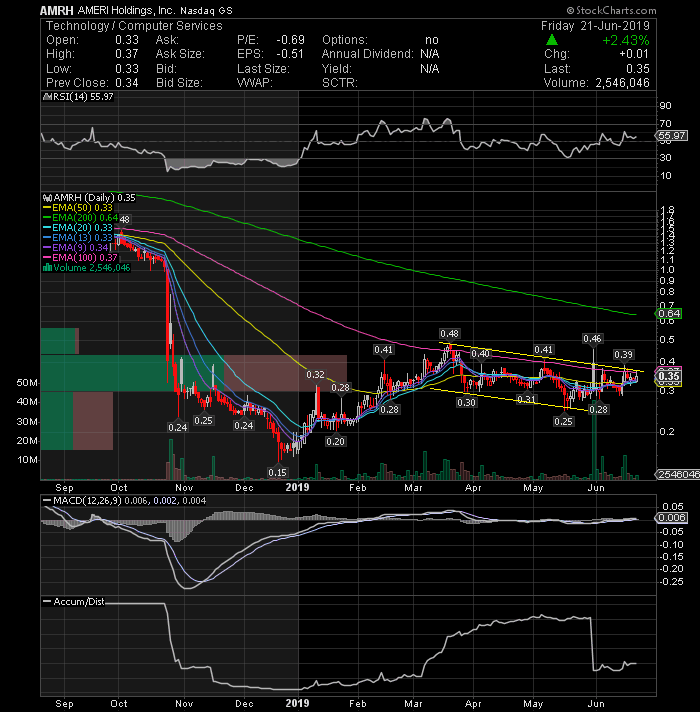Click the Prev Close 0.34 value
Viewport: 700px width, 712px height.
[127, 83]
